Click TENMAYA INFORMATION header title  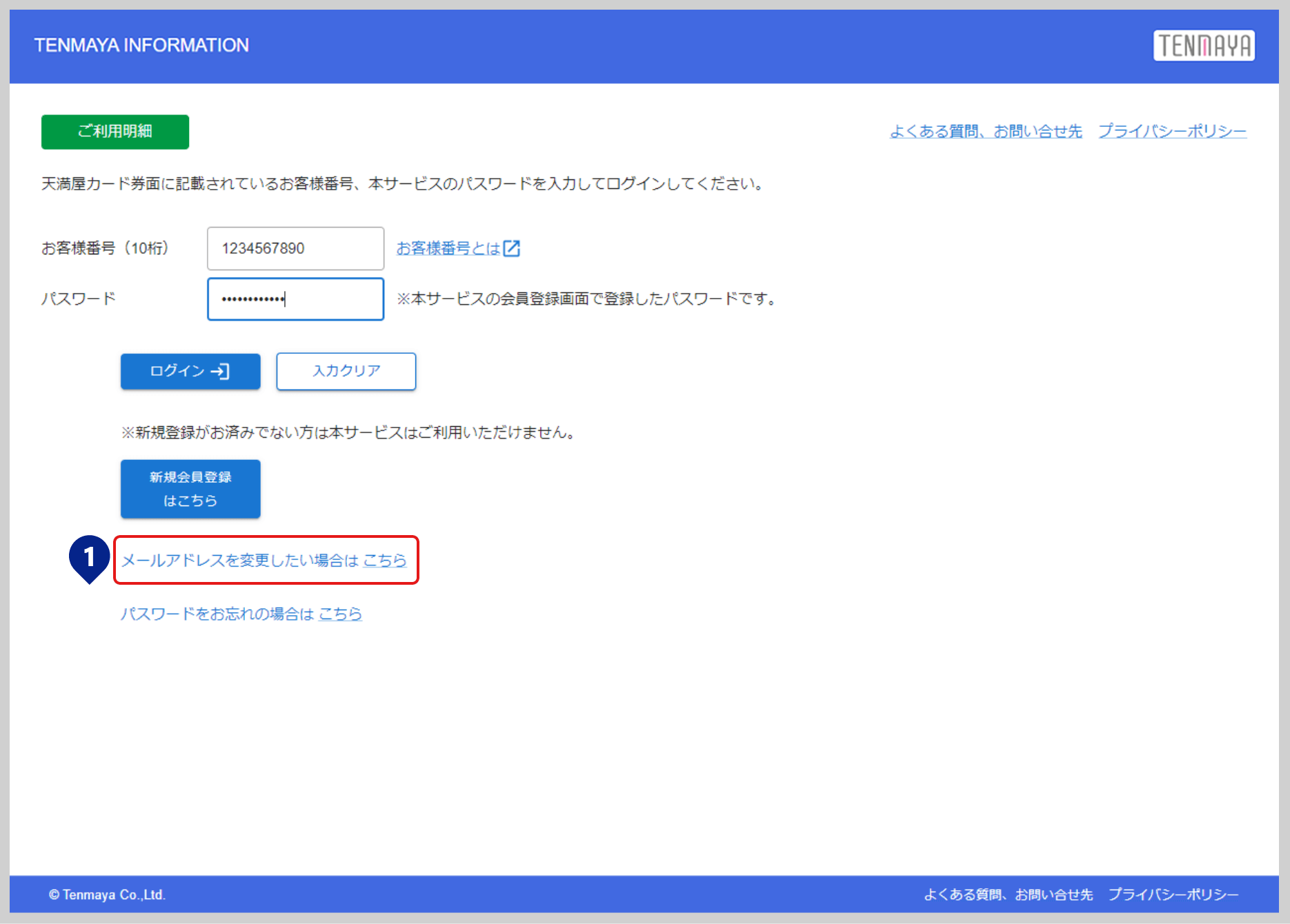pos(141,46)
